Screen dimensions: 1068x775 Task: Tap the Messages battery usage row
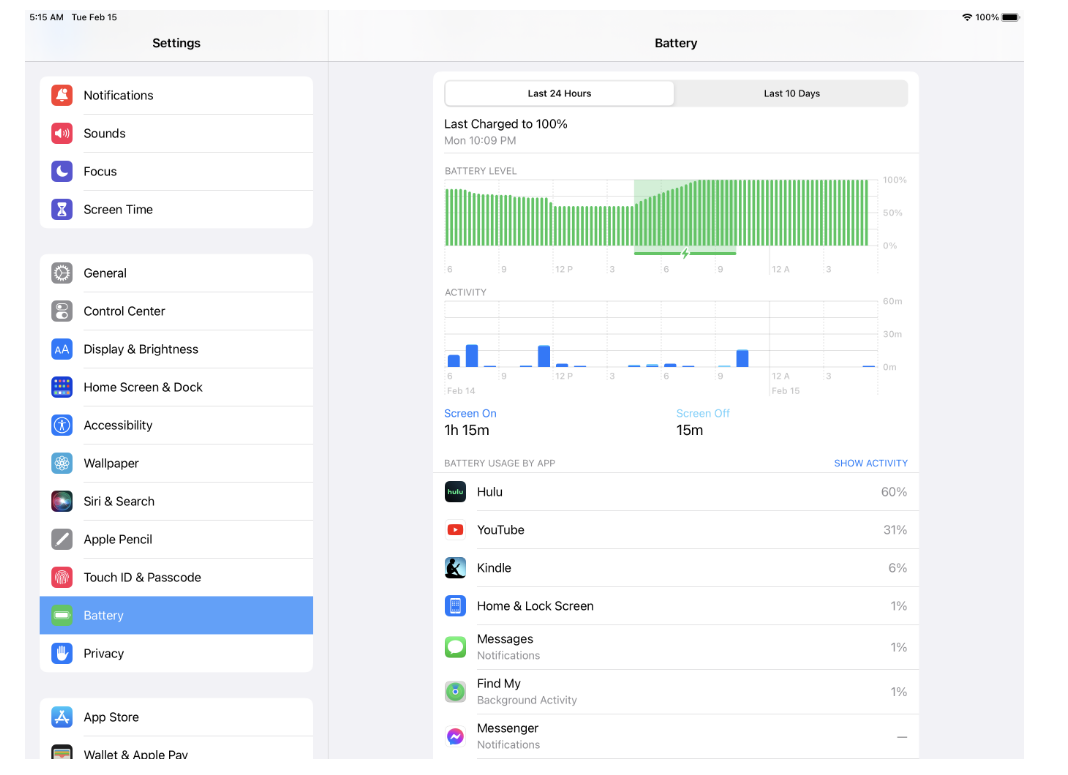676,647
